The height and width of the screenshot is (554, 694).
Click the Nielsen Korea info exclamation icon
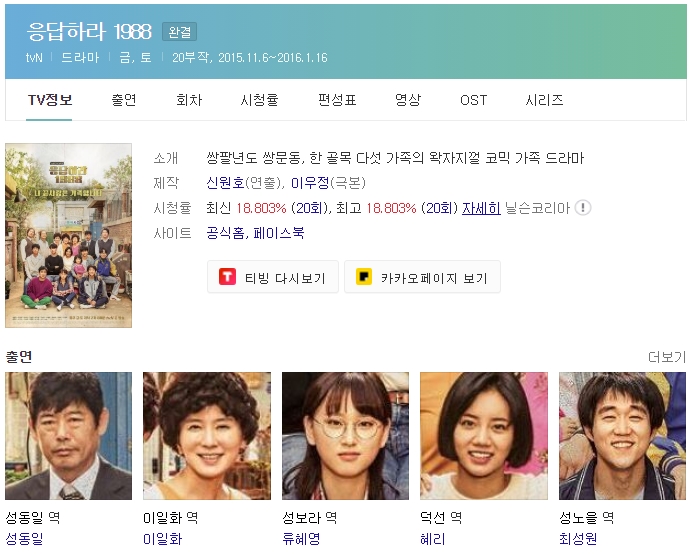coord(582,208)
